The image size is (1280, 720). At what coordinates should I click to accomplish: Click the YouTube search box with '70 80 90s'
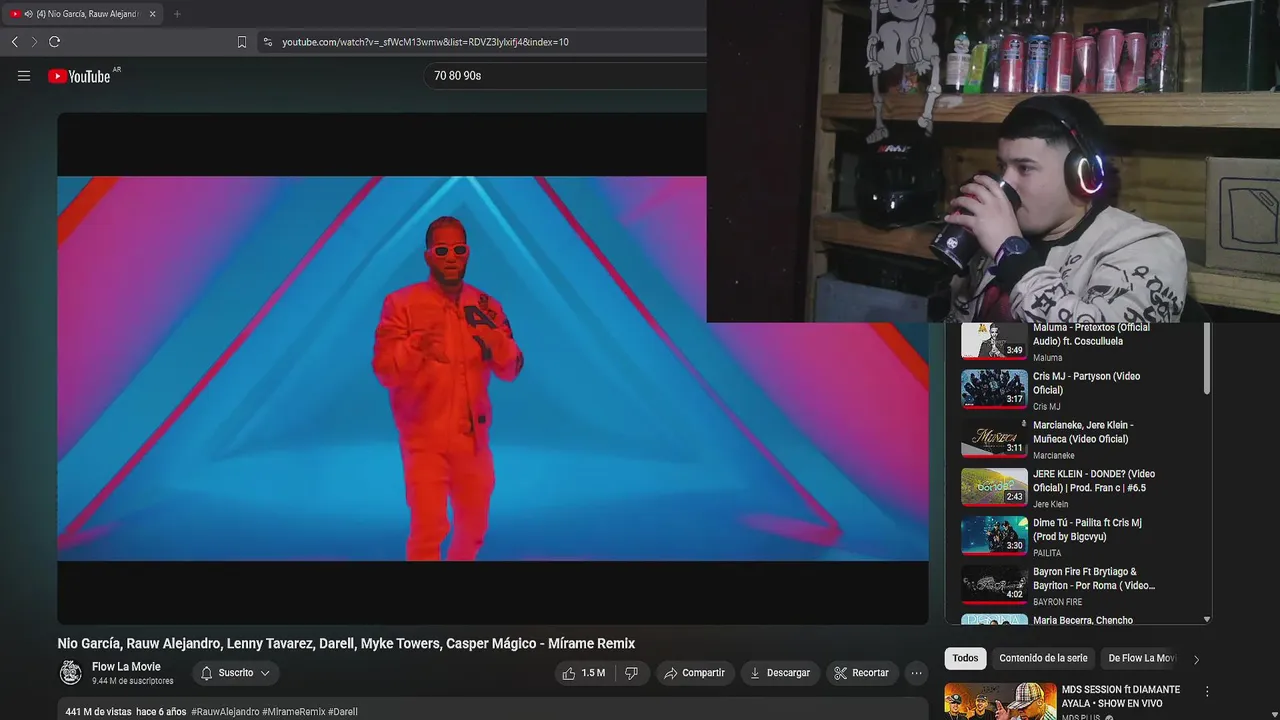pos(565,76)
